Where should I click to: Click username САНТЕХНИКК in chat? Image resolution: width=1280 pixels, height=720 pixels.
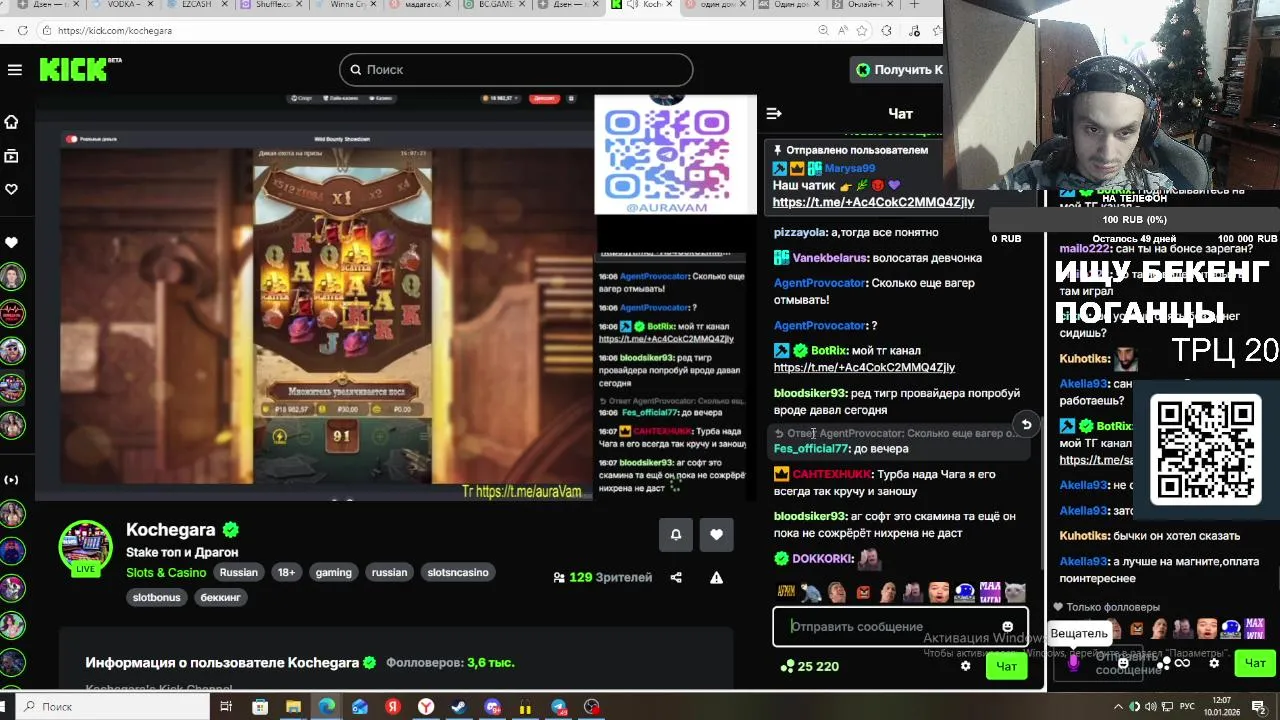click(x=832, y=474)
